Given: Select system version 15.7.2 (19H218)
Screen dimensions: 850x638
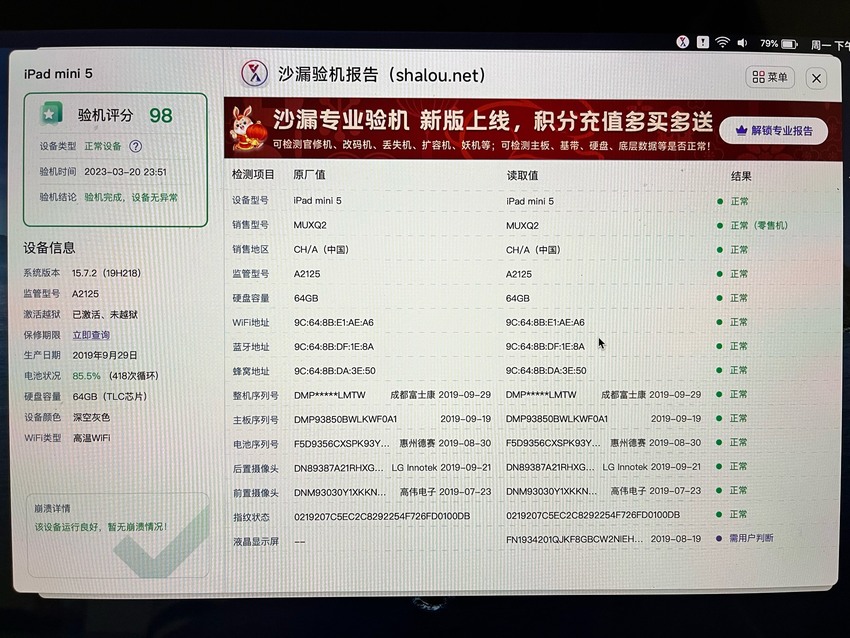Looking at the screenshot, I should click(106, 273).
